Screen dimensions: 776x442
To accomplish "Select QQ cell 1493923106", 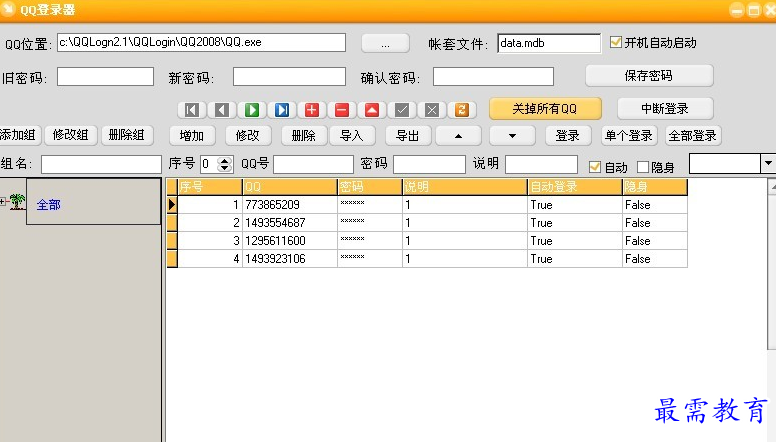I will click(290, 258).
